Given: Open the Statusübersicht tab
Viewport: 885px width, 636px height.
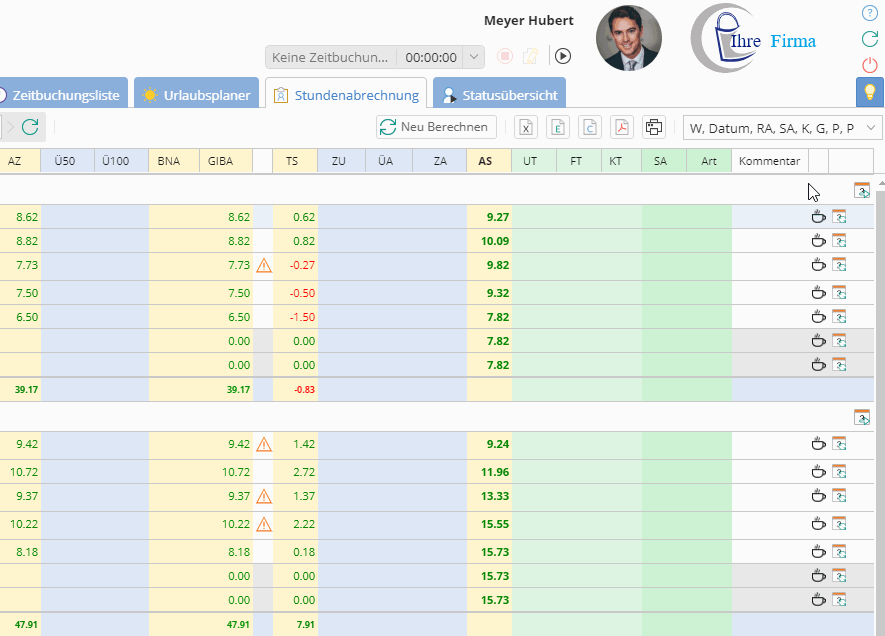Looking at the screenshot, I should coord(499,96).
